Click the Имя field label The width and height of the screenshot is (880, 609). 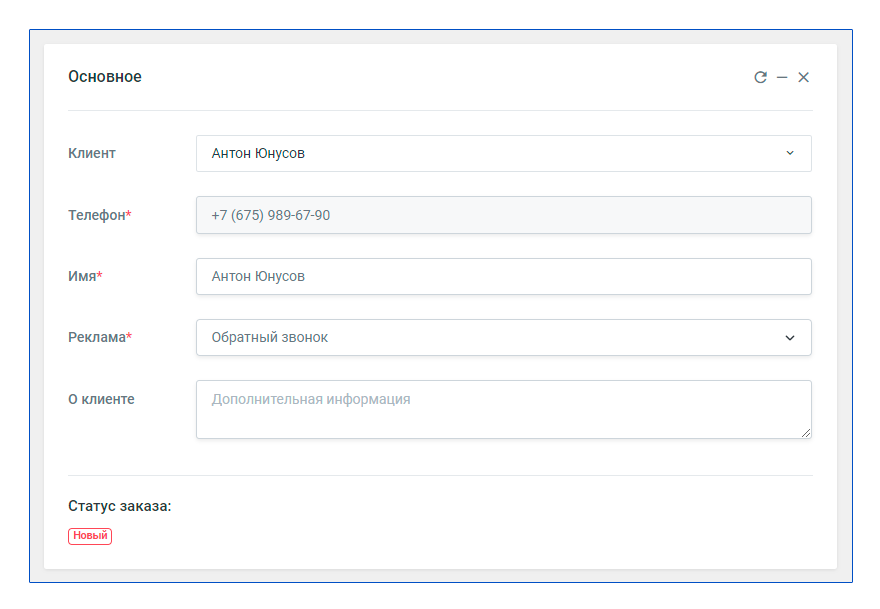[81, 277]
